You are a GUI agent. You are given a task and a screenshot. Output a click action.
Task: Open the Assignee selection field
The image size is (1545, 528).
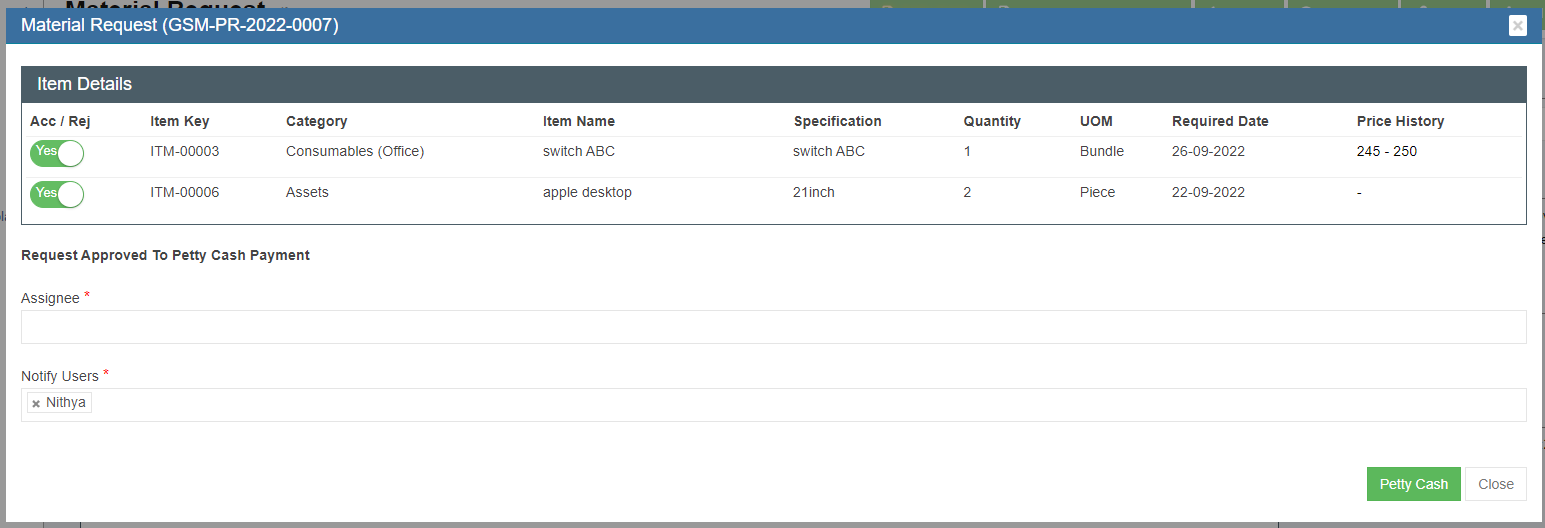pos(773,327)
